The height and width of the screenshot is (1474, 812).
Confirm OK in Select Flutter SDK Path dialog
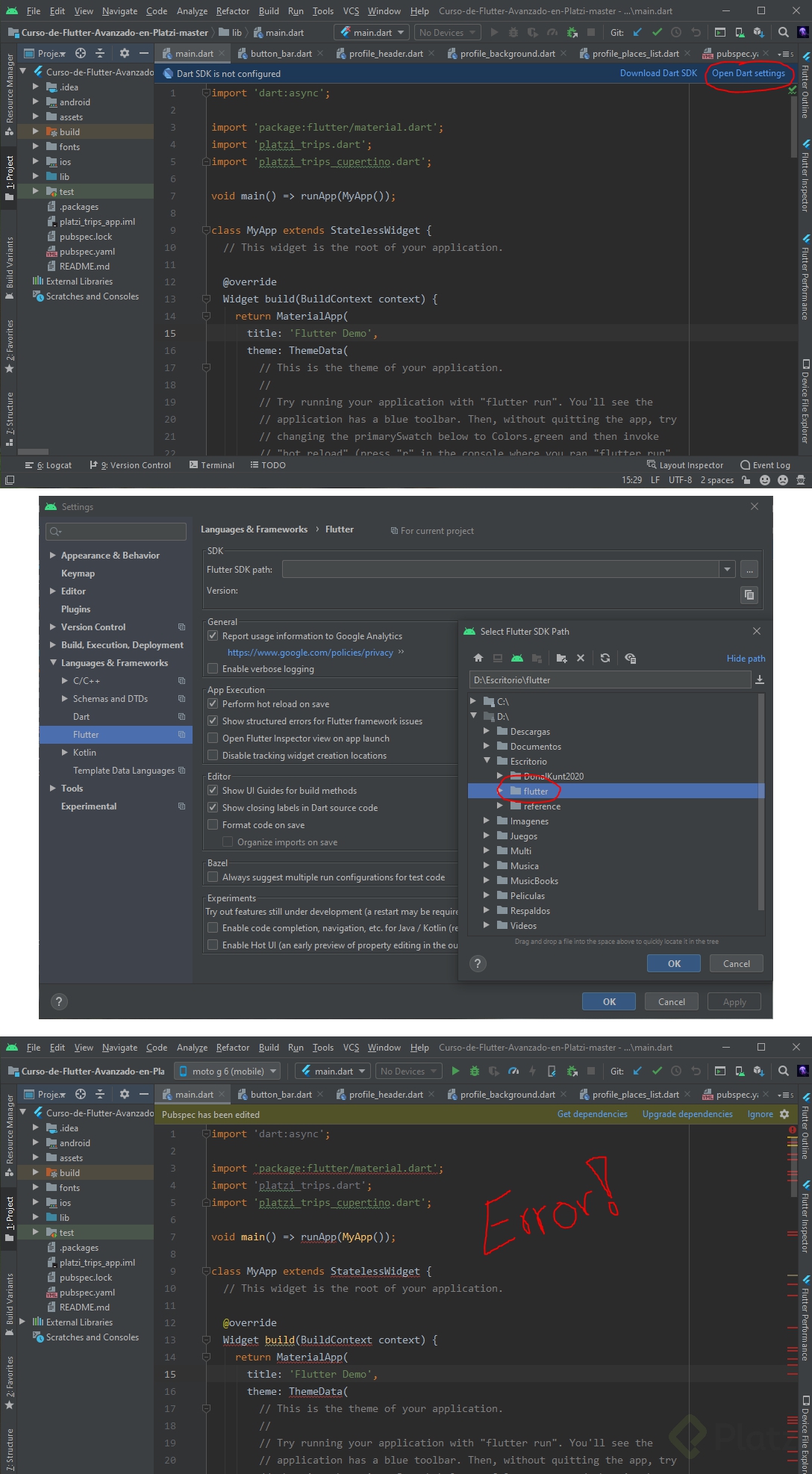point(674,963)
